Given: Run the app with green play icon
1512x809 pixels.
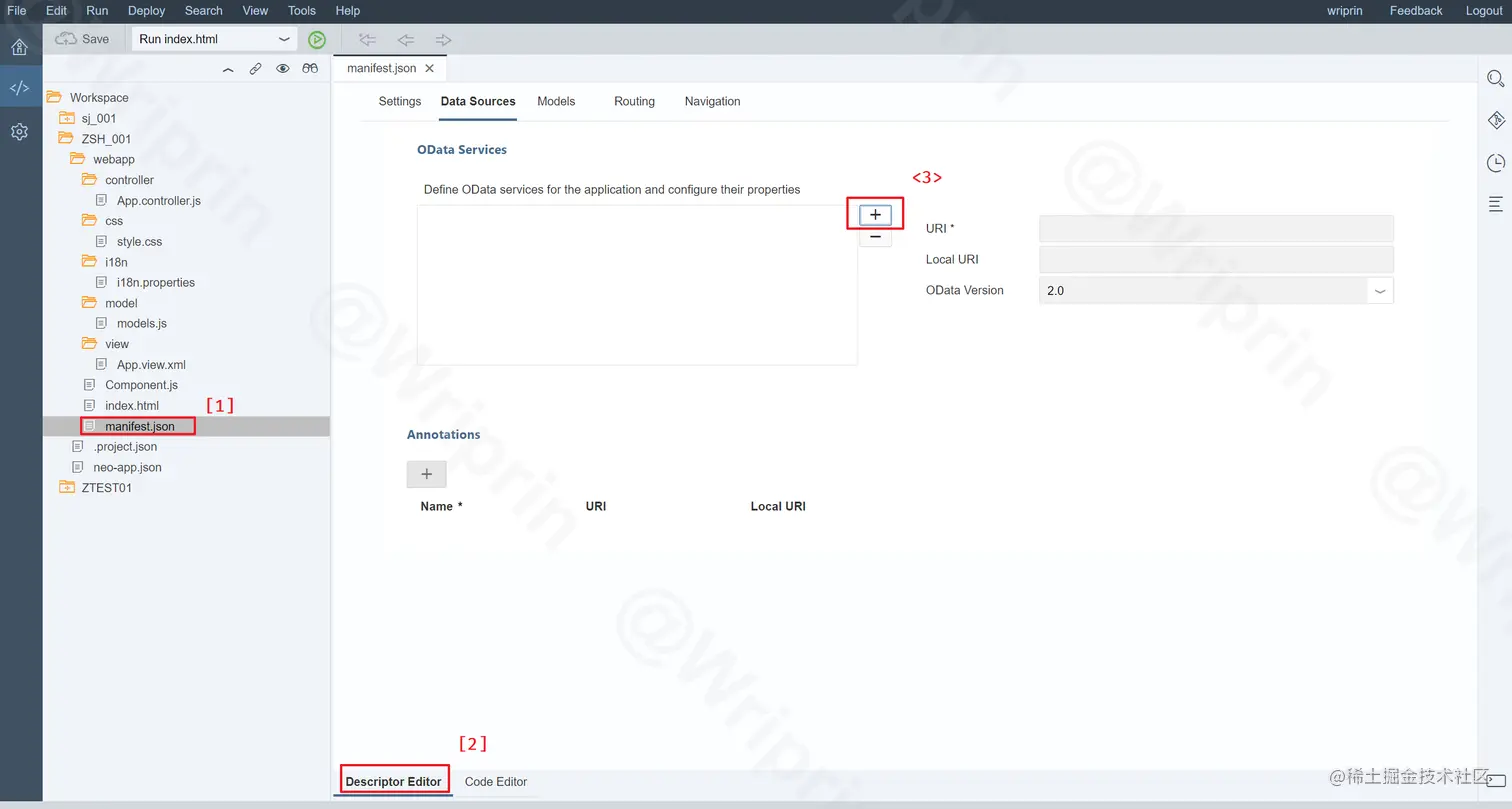Looking at the screenshot, I should coord(317,40).
